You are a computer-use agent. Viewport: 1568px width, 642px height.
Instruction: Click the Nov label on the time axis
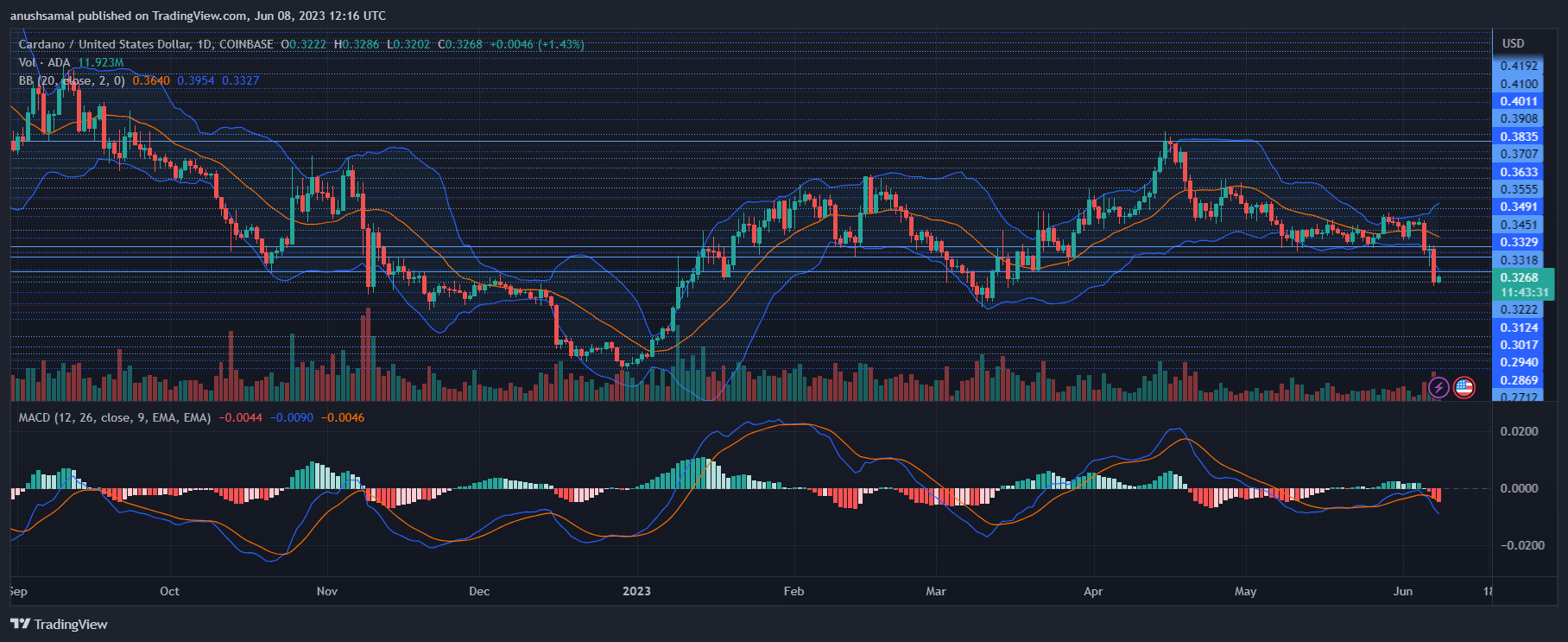point(327,591)
